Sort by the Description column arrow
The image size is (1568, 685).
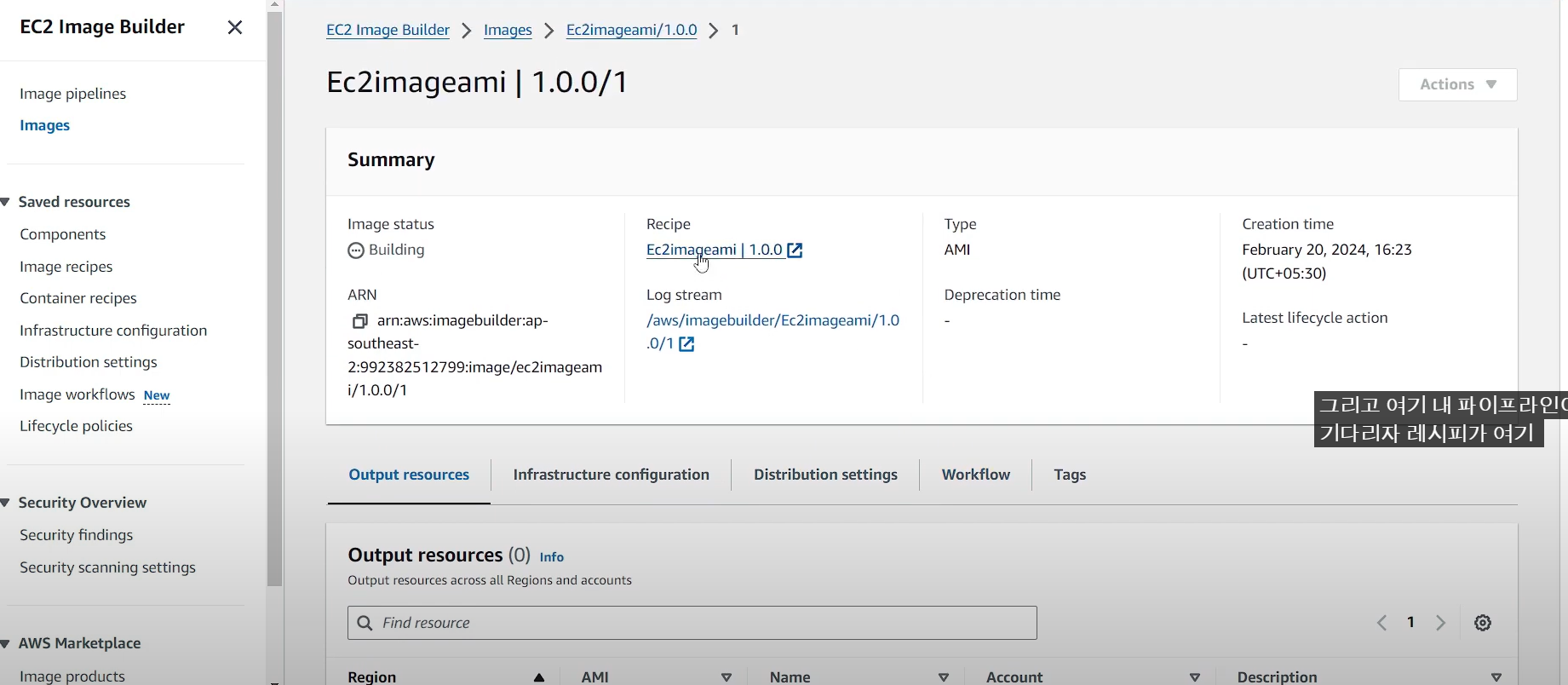click(1496, 677)
